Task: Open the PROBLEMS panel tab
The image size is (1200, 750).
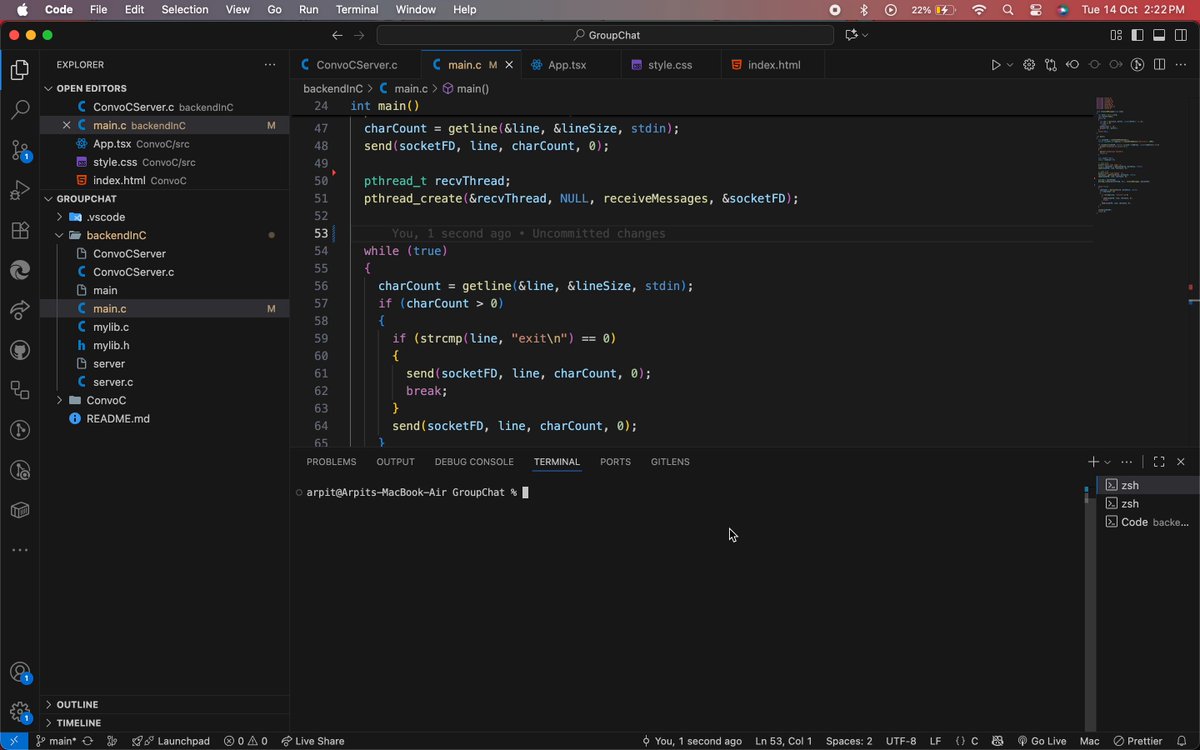Action: tap(331, 462)
